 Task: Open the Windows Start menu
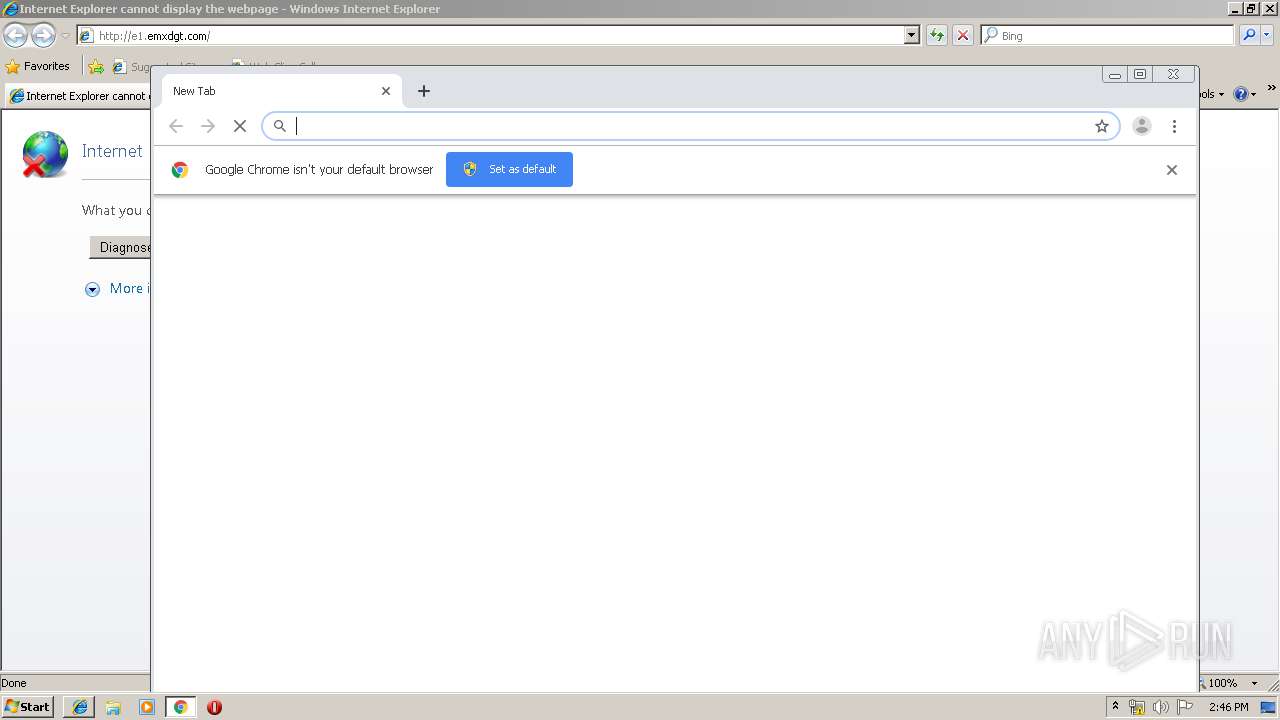click(28, 706)
